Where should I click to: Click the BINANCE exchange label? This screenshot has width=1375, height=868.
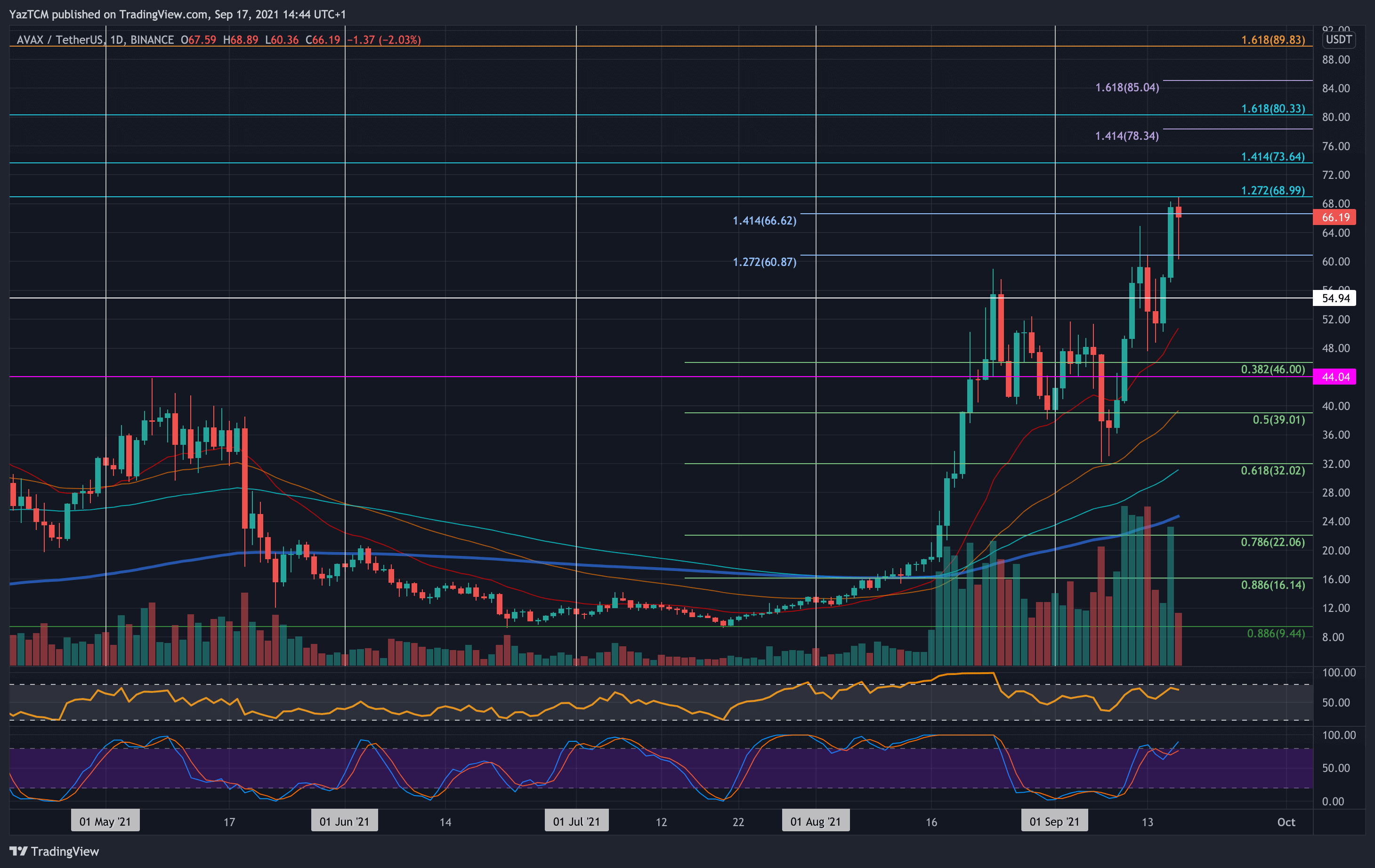(x=151, y=40)
